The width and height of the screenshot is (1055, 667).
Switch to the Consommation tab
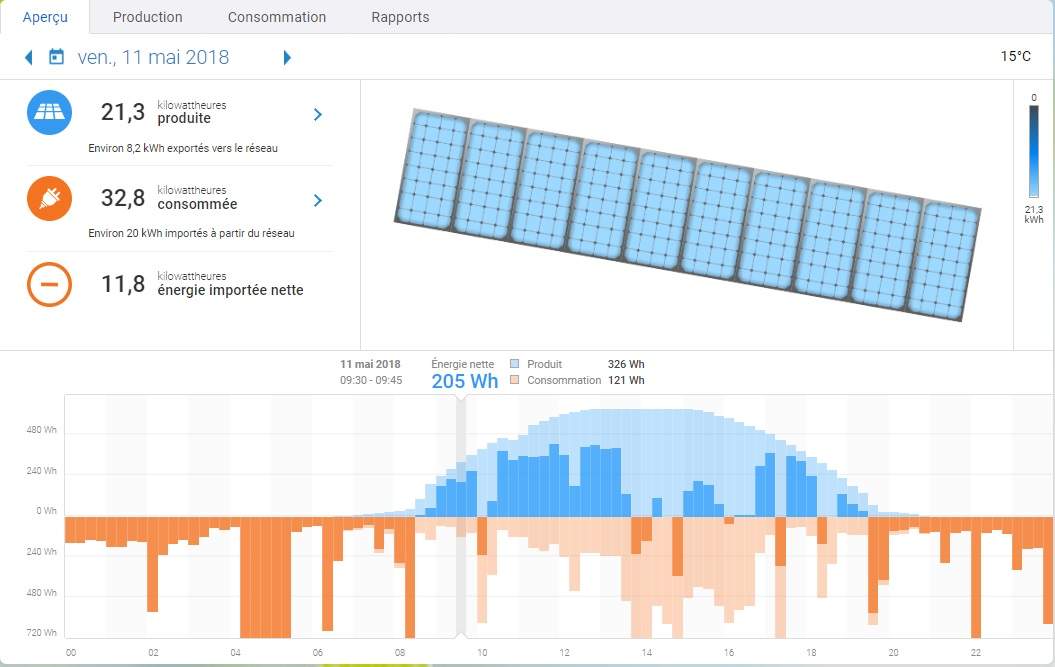[x=277, y=17]
